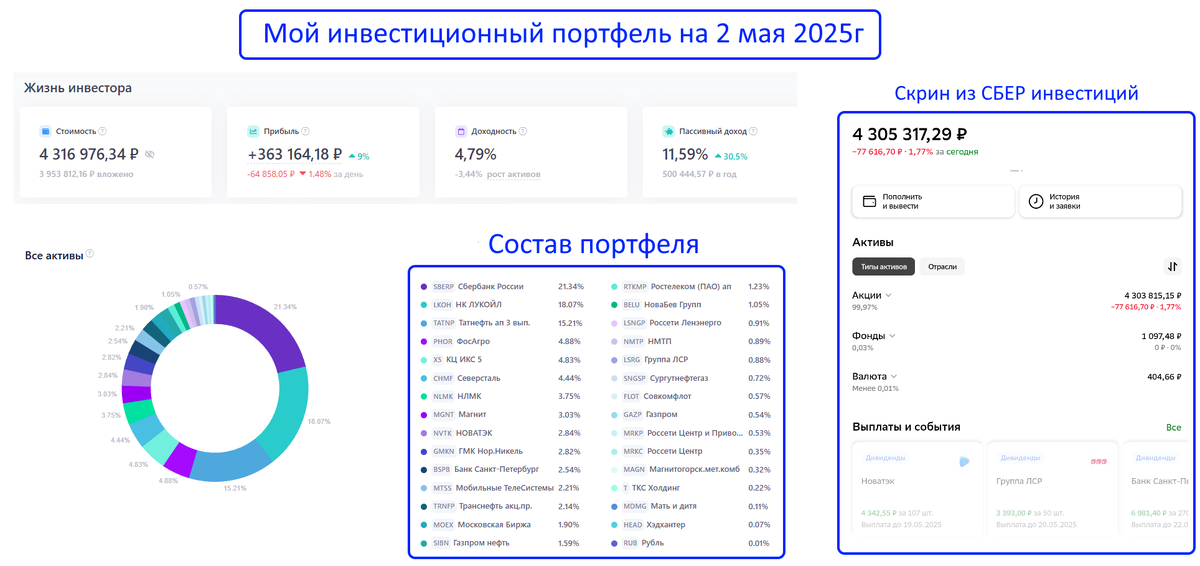1200x566 pixels.
Task: Click the TATNP ticker badge
Action: [443, 323]
